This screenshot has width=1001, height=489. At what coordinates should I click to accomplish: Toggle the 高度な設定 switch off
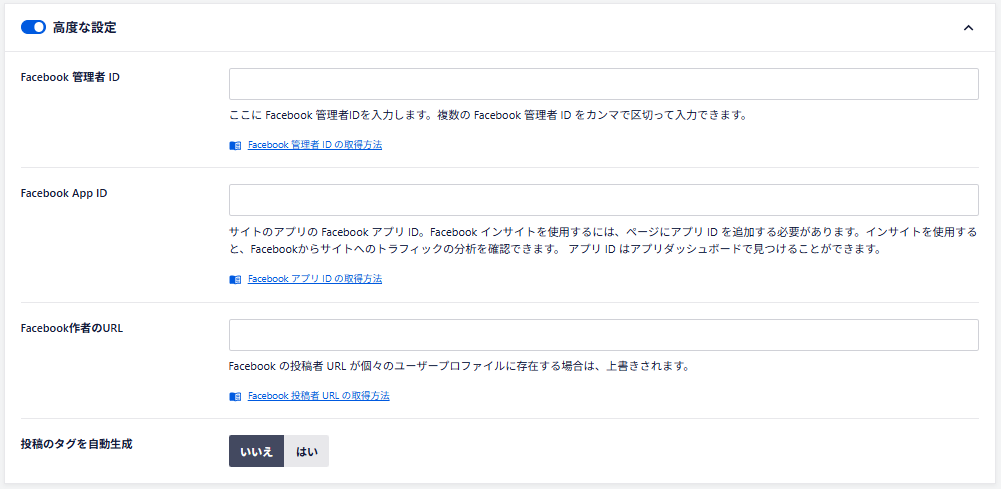(x=33, y=28)
